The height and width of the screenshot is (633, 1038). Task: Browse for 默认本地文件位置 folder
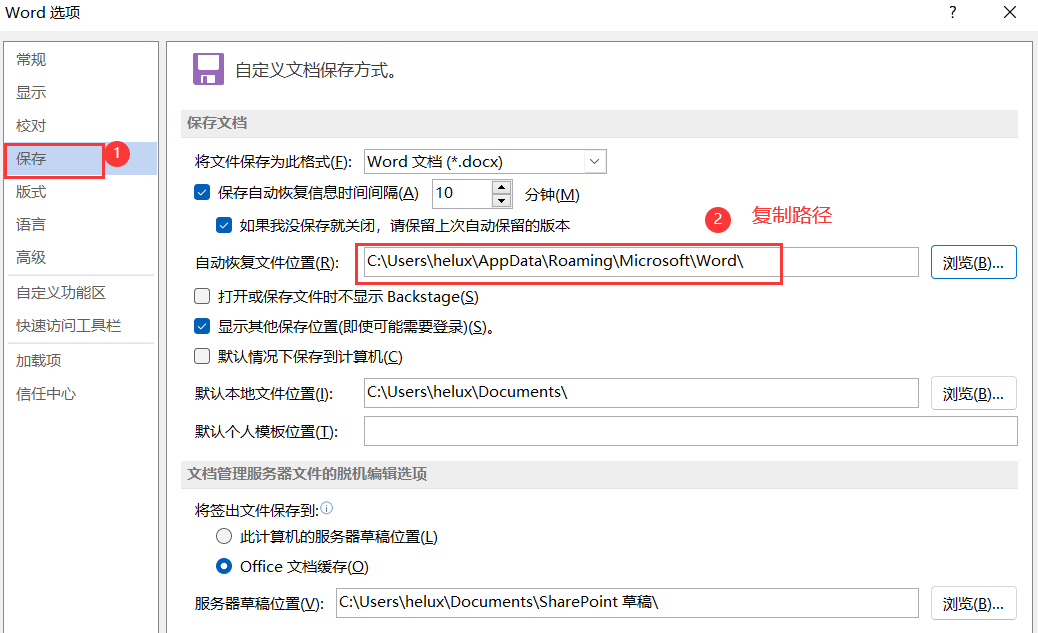click(973, 393)
